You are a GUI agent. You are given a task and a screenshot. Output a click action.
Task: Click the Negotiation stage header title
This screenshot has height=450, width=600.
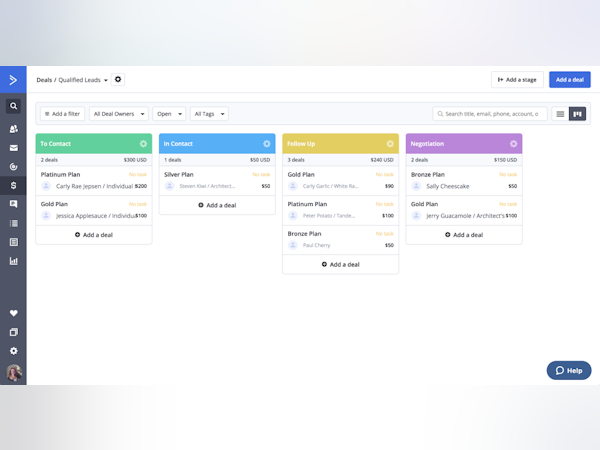(x=427, y=144)
